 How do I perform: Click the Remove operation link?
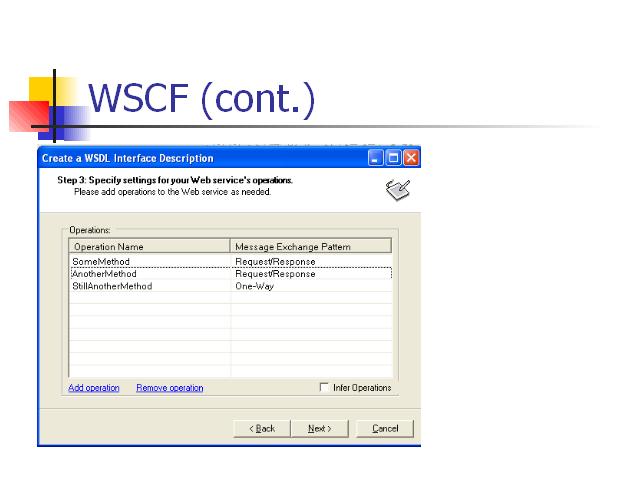170,388
